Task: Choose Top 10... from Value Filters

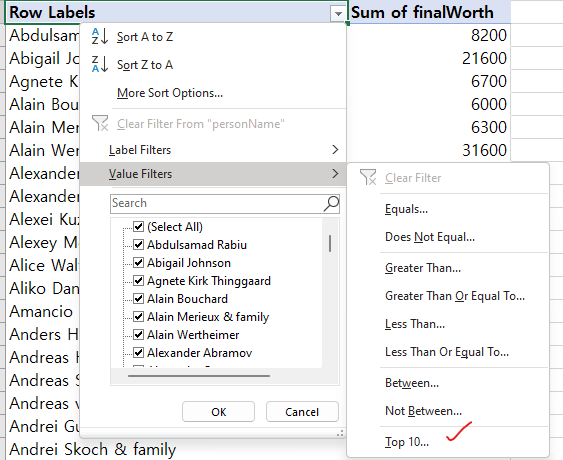Action: pyautogui.click(x=407, y=442)
